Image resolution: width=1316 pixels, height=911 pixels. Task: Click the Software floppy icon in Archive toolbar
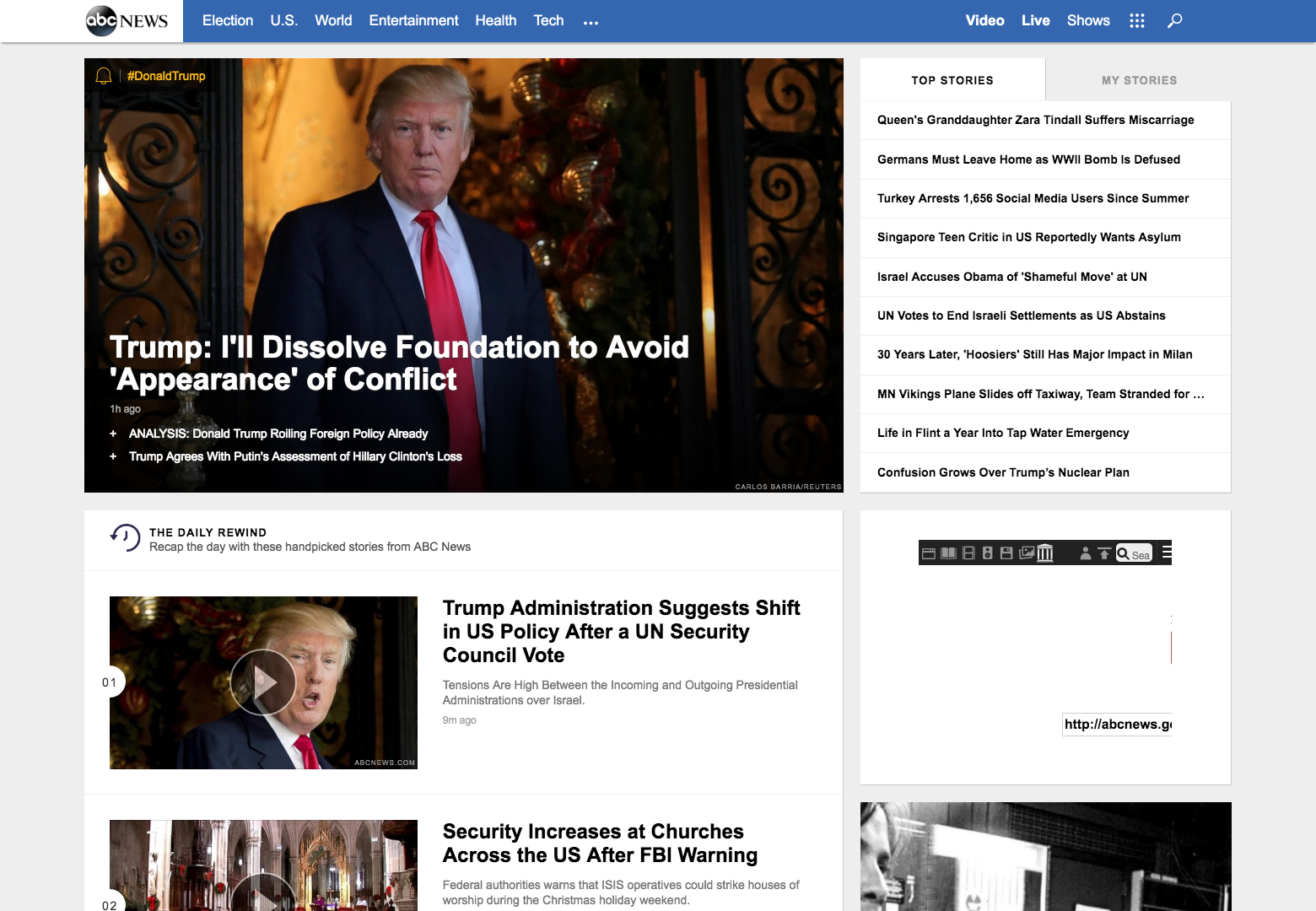pos(1006,553)
